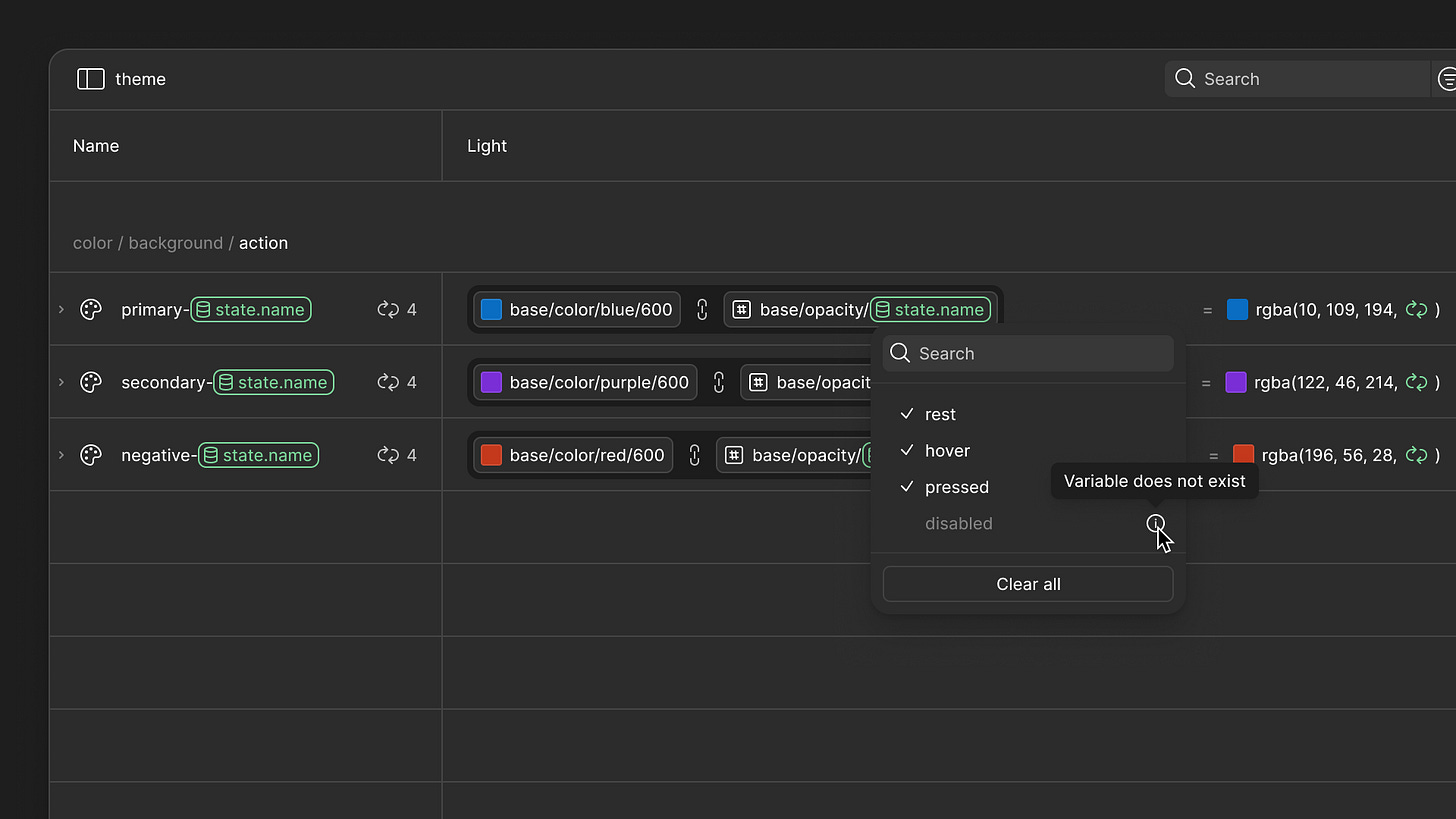Toggle the pressed state checkmark
The image size is (1456, 819).
coord(907,487)
